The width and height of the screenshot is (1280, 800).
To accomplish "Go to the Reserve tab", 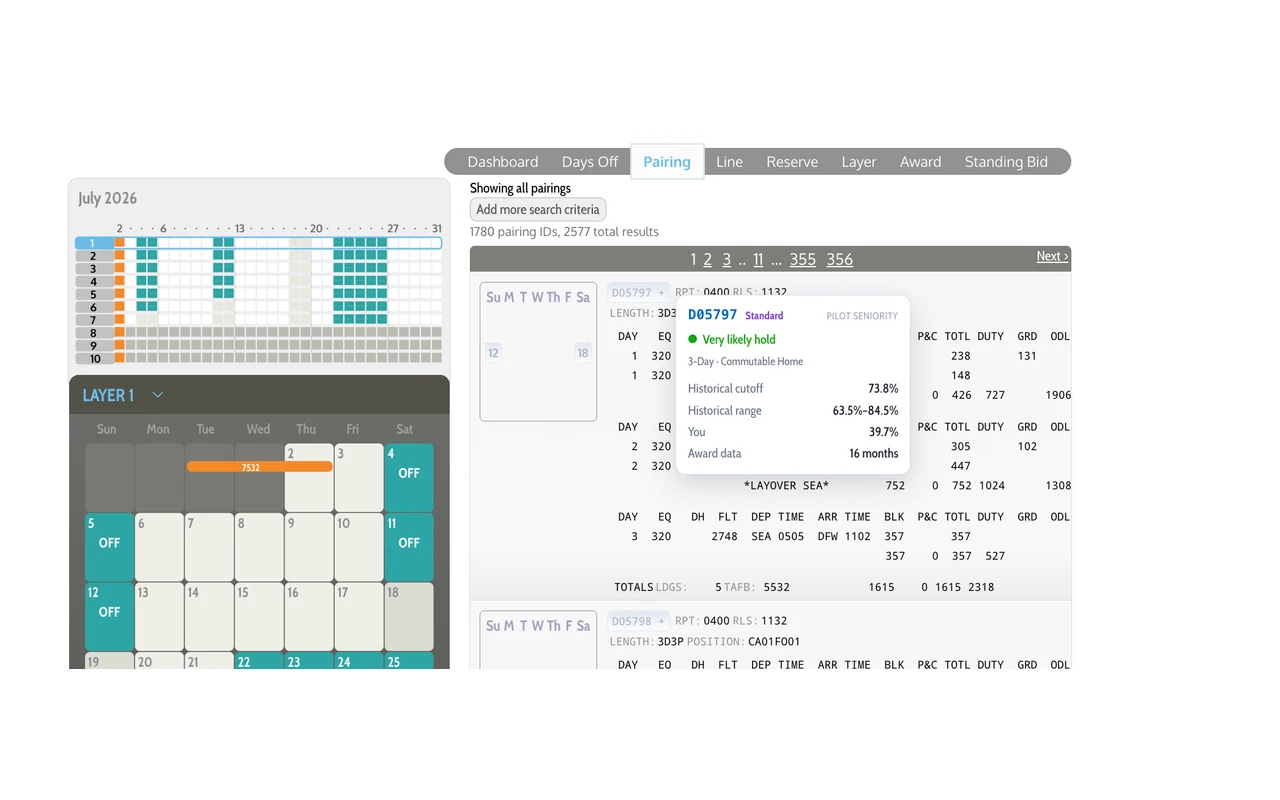I will [x=792, y=162].
